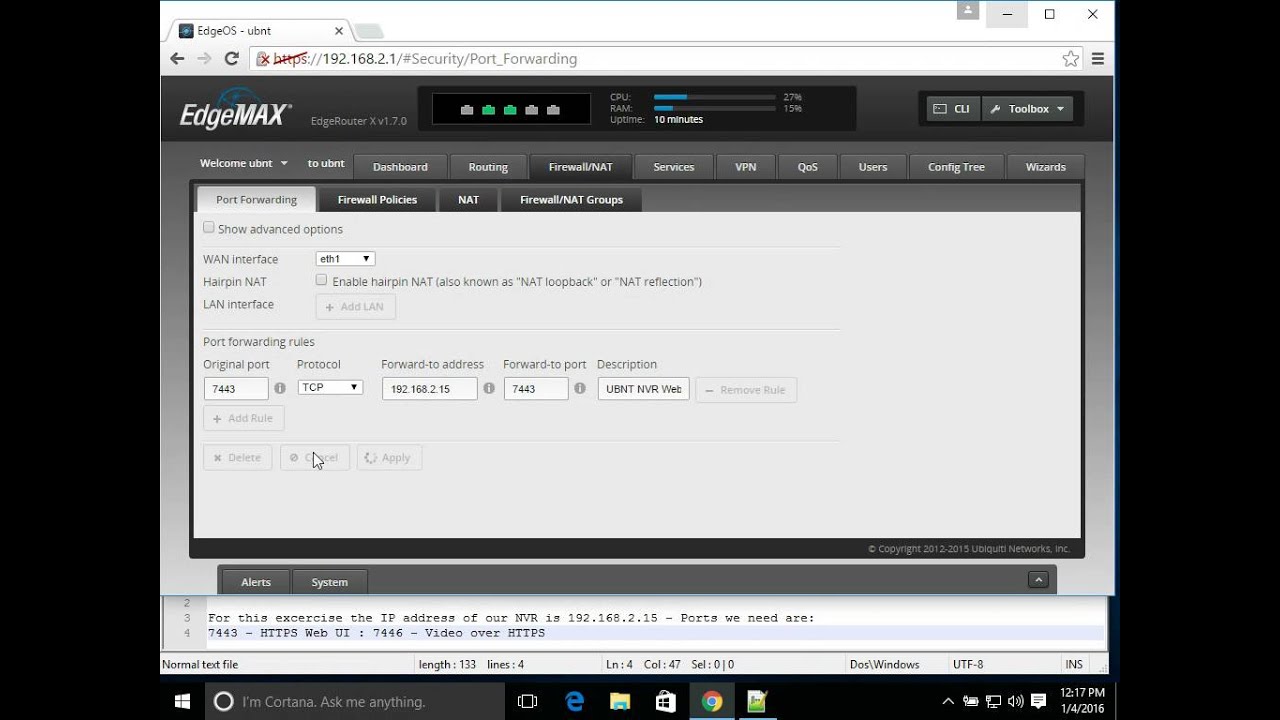Image resolution: width=1280 pixels, height=720 pixels.
Task: Switch to Firewall Policies sub-tab
Action: tap(377, 199)
